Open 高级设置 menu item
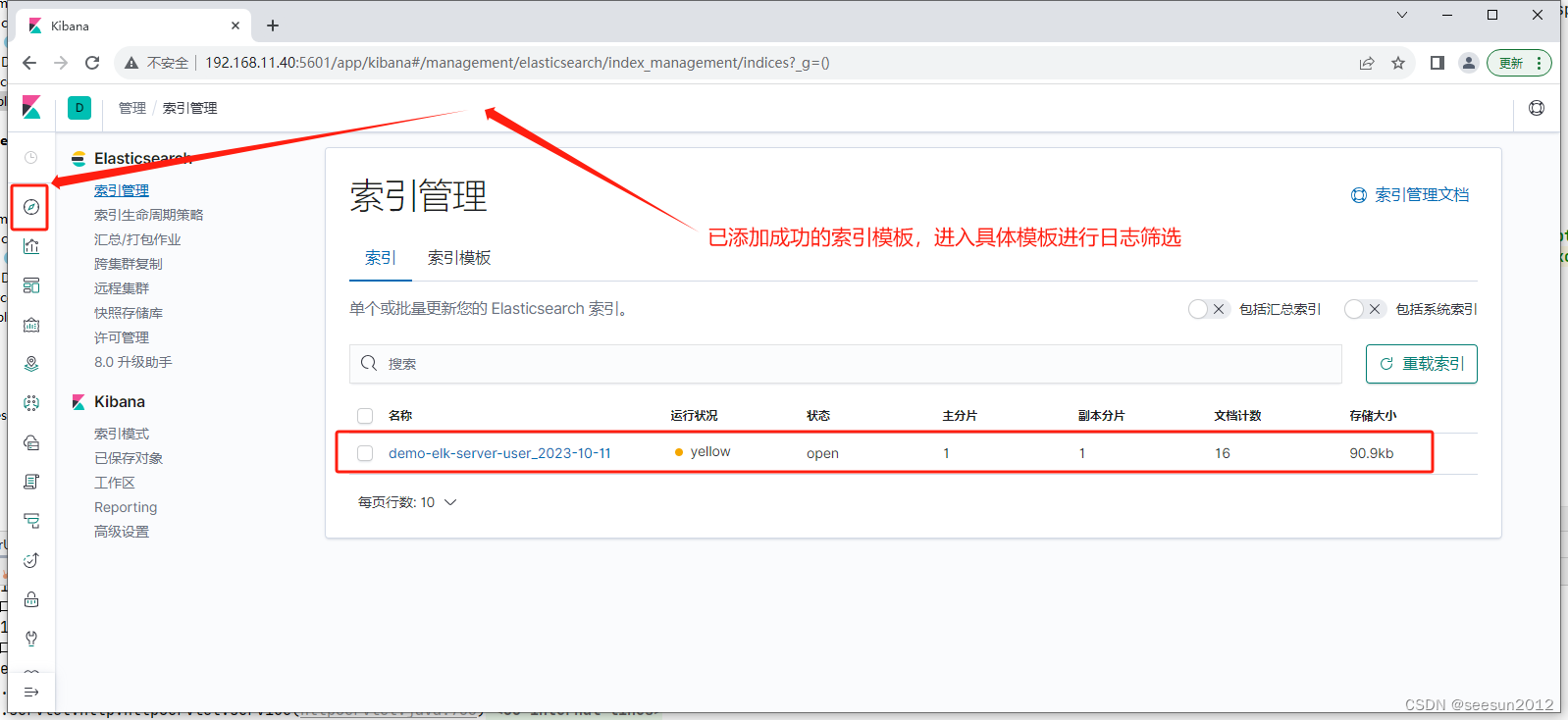Viewport: 1568px width, 720px height. tap(122, 532)
